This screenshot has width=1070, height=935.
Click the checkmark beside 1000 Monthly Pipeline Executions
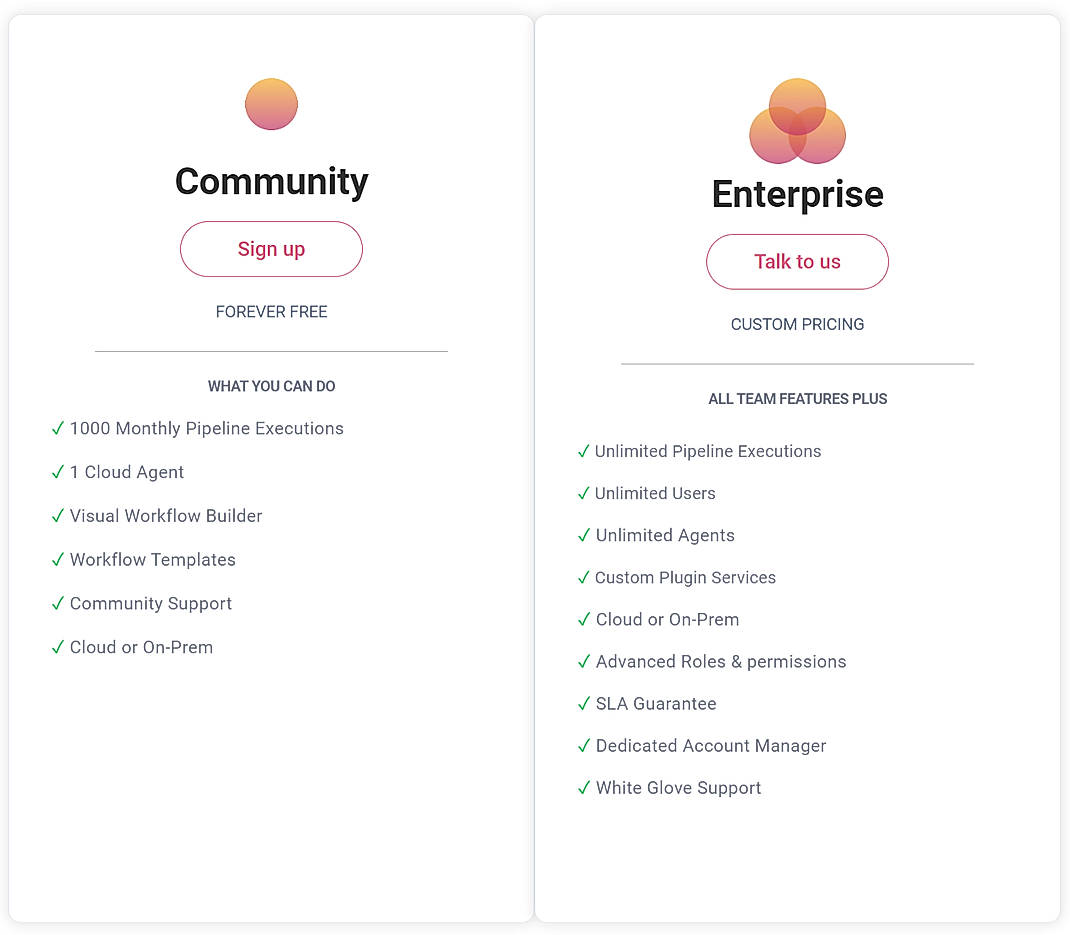pos(58,428)
